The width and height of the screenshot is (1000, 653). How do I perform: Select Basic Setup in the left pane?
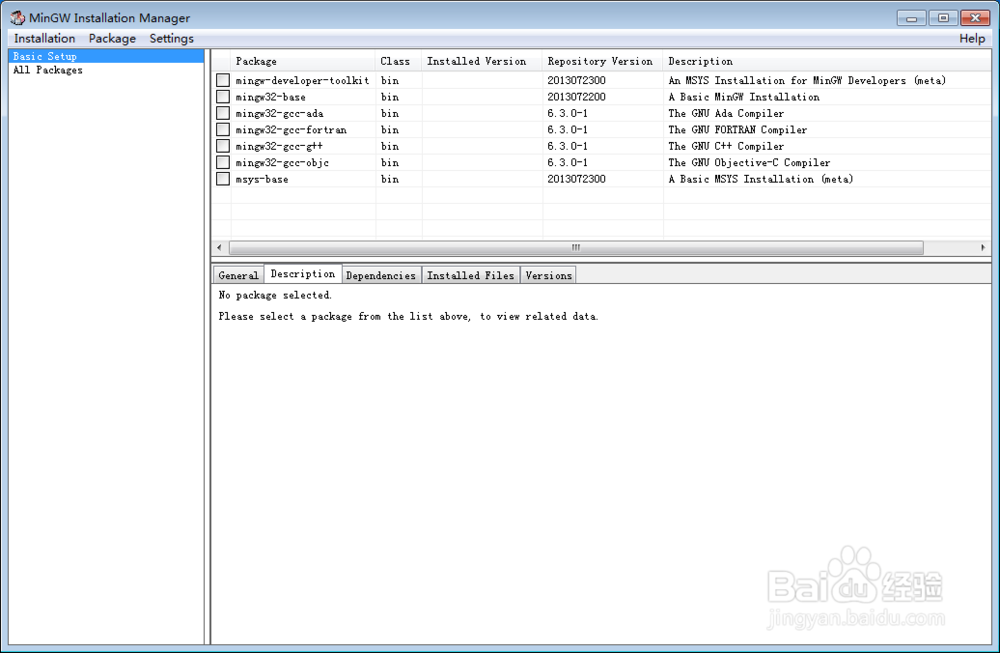click(106, 56)
